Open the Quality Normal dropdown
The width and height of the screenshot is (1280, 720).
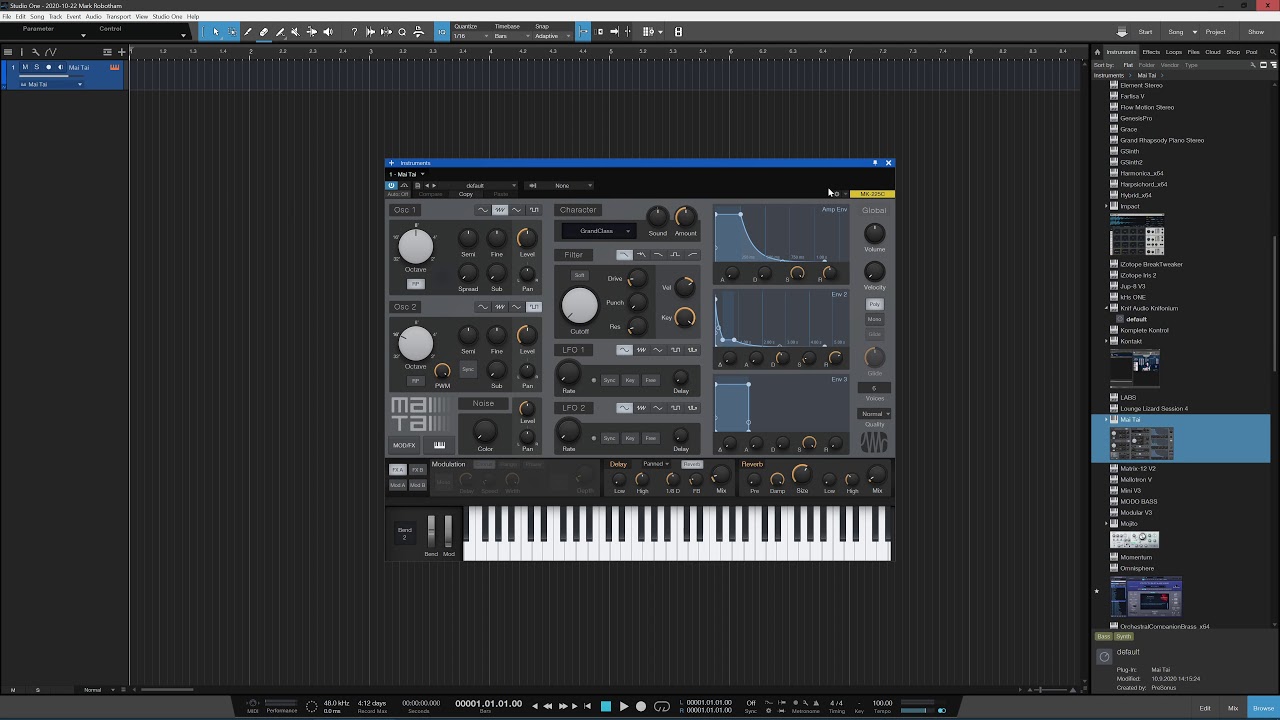tap(875, 414)
